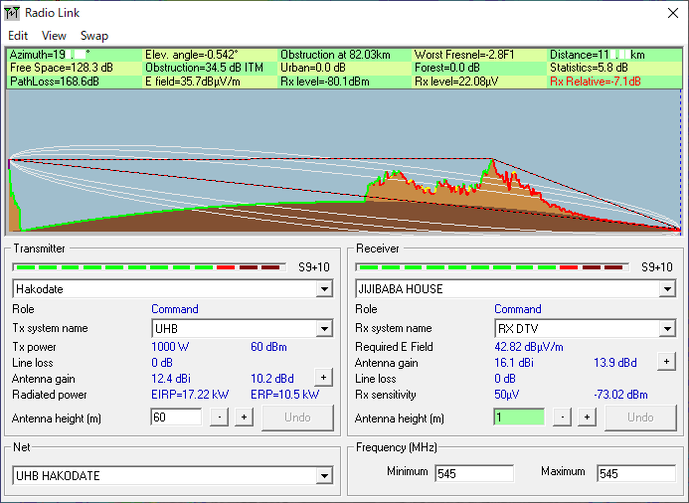Click the E field=35.7dBµV/m readout
This screenshot has width=689, height=503.
(x=192, y=81)
